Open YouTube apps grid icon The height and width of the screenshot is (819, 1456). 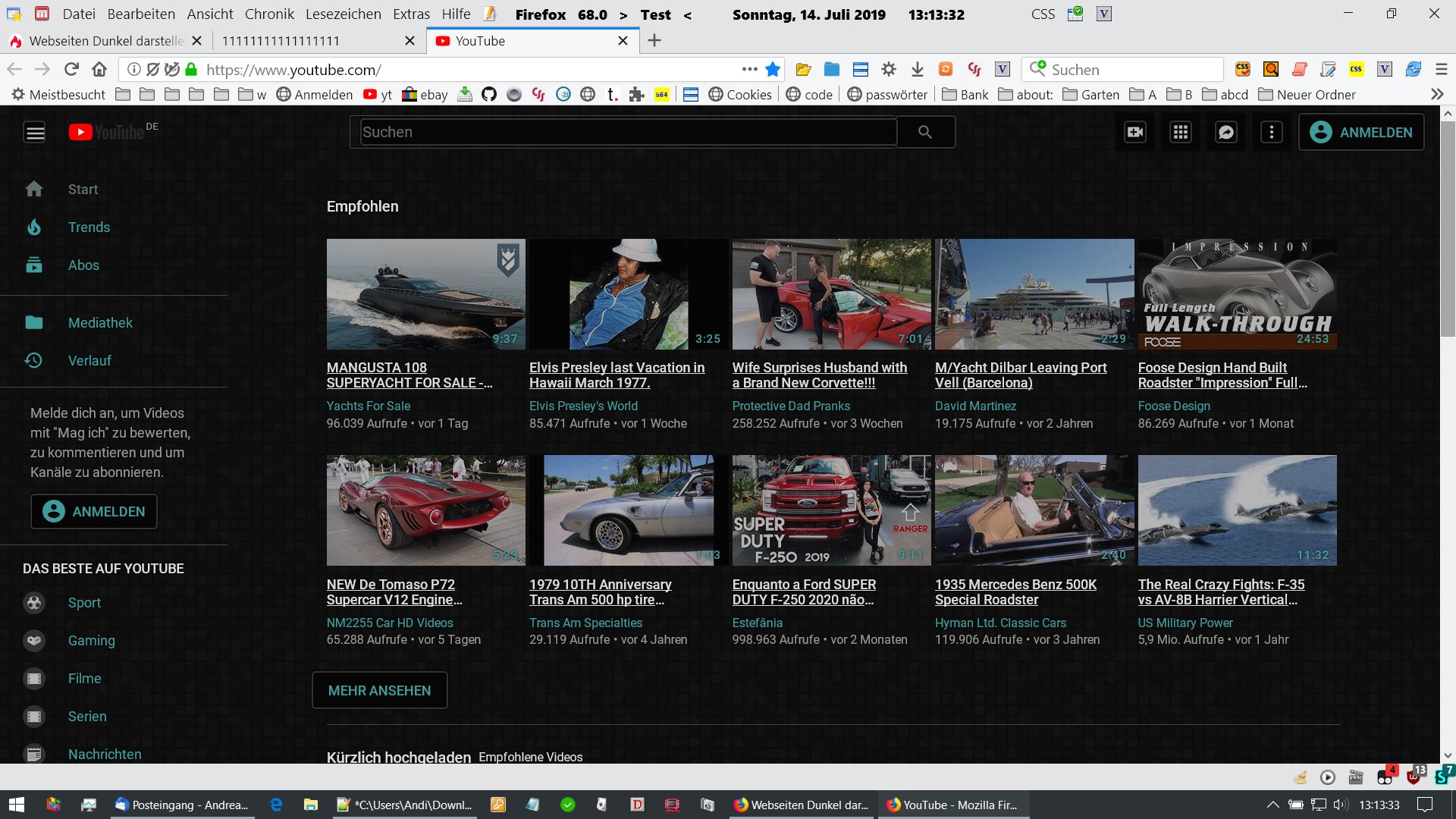click(1181, 132)
